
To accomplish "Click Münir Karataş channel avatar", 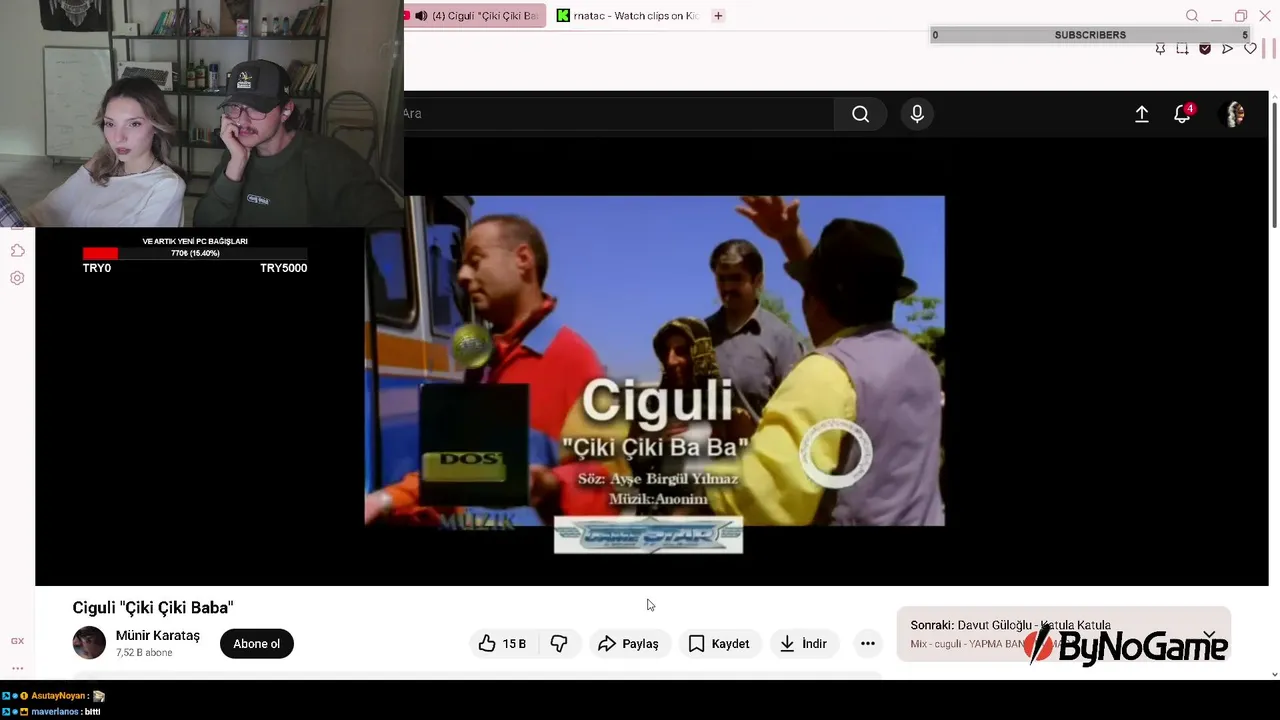I will (89, 643).
